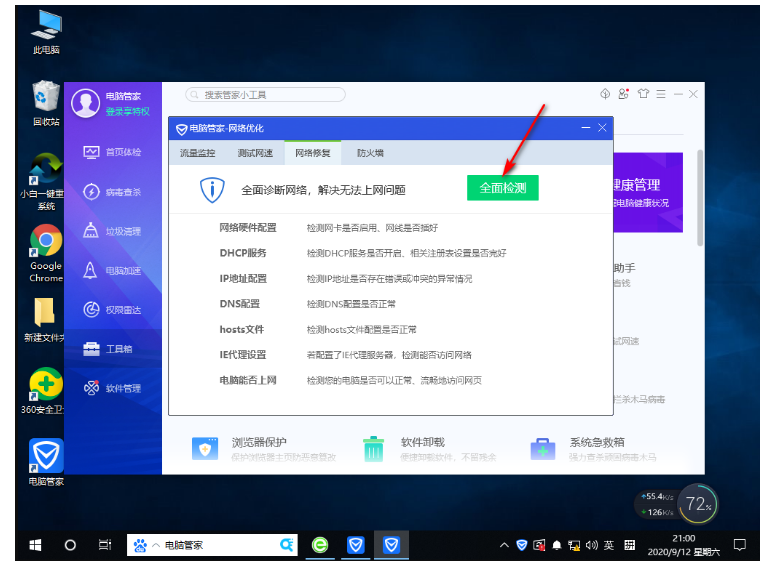Click the DHCP服务 row label
The width and height of the screenshot is (779, 570).
243,253
